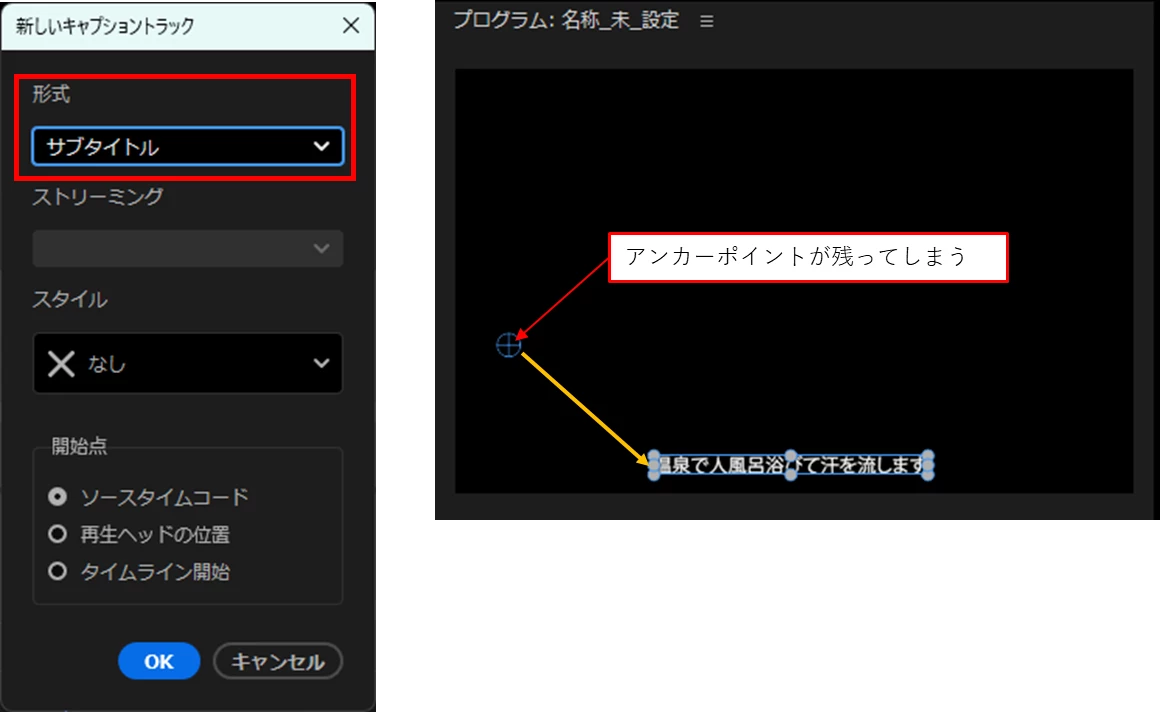Click the subtitle text in the program monitor

[790, 465]
